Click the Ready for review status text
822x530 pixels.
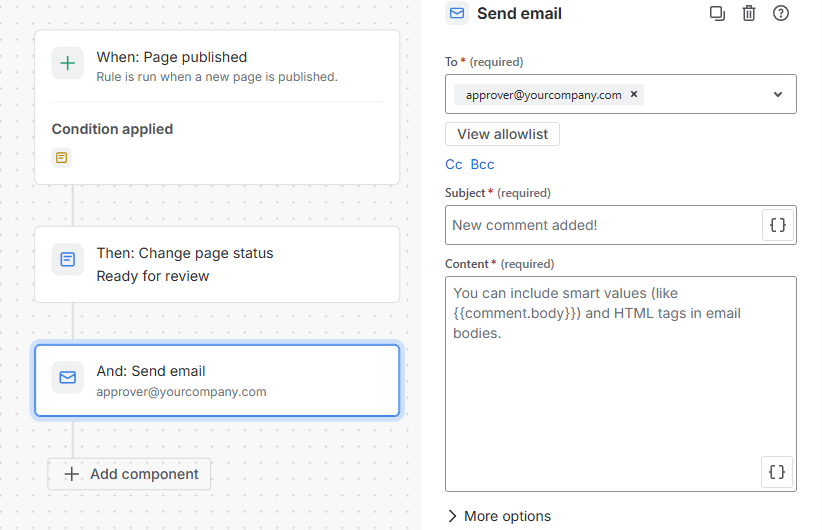tap(153, 276)
